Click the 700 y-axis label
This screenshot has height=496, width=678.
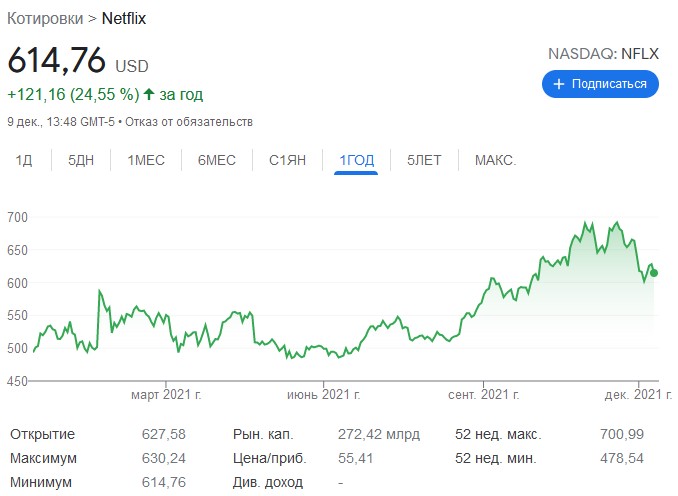coord(17,217)
